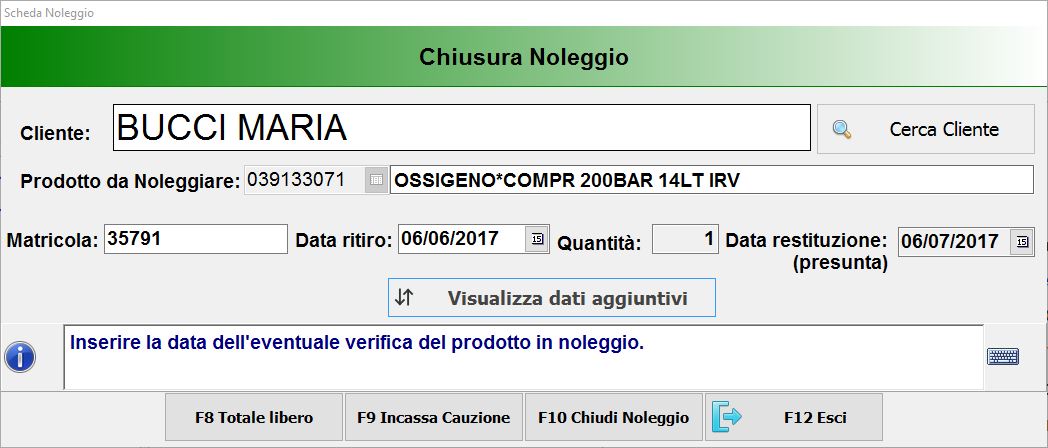Click the up-down arrows icon on Visualizza dati aggiuntivi
Image resolution: width=1048 pixels, height=448 pixels.
tap(404, 297)
